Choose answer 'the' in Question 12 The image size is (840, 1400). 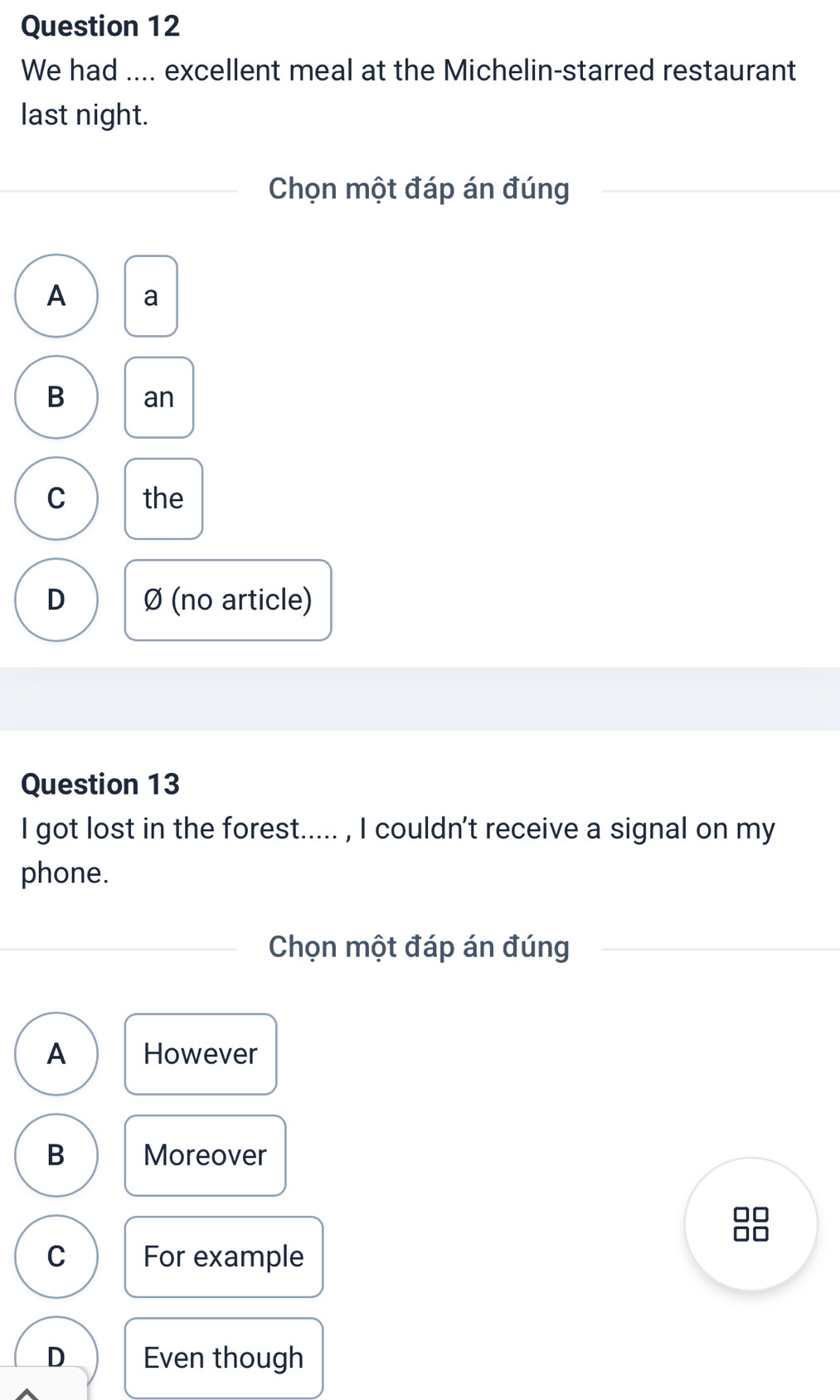point(163,498)
